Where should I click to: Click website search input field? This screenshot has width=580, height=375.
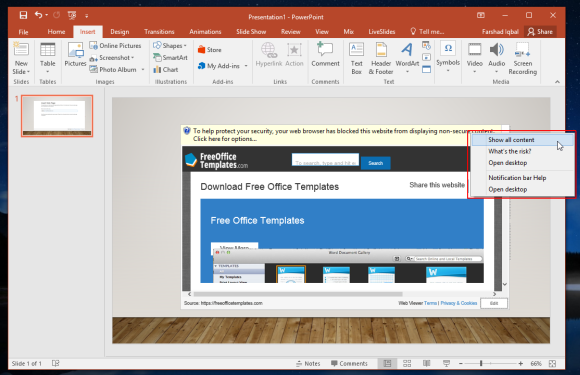pyautogui.click(x=325, y=160)
